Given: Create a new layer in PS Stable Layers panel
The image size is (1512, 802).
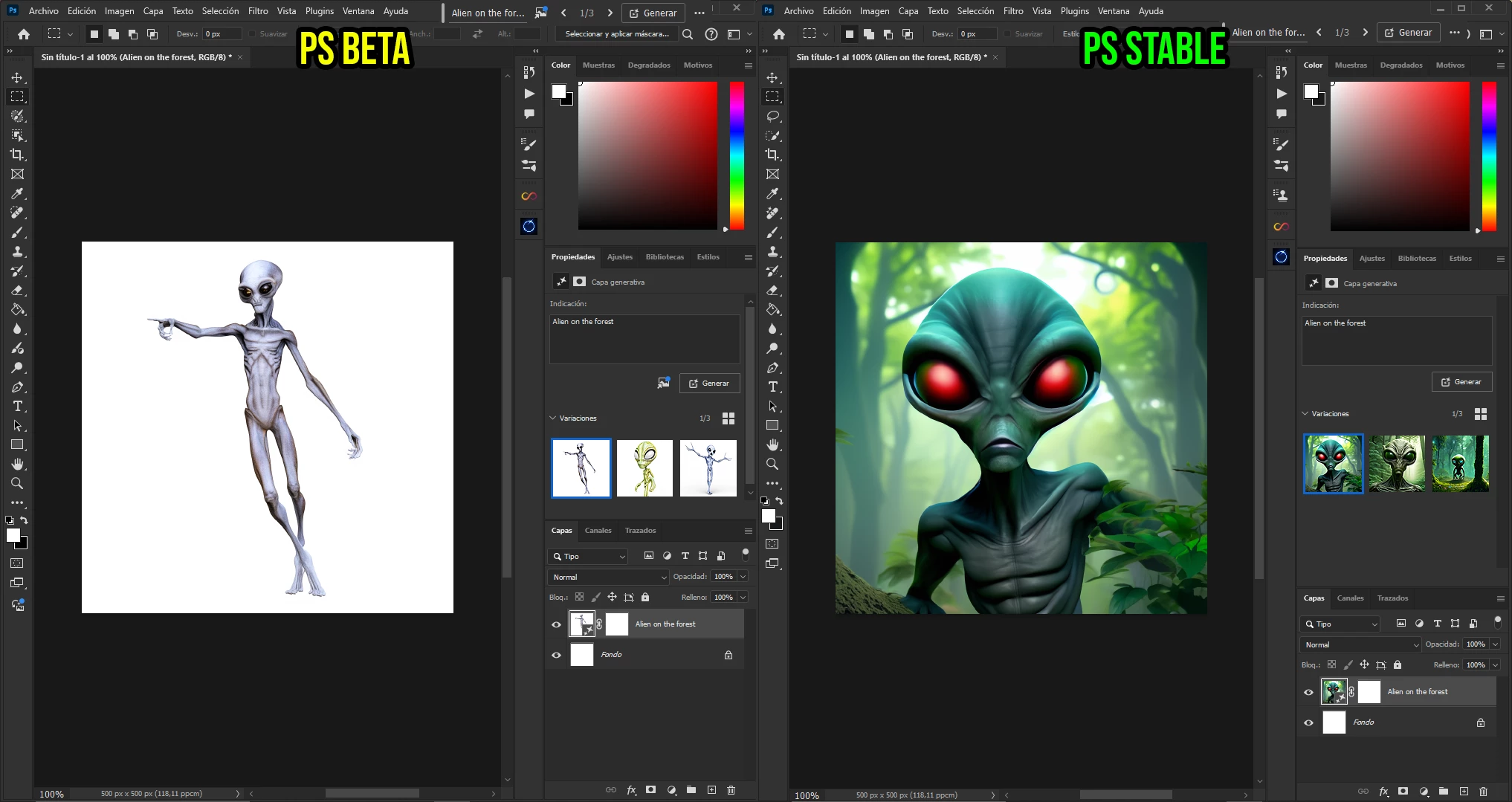Looking at the screenshot, I should coord(1464,792).
